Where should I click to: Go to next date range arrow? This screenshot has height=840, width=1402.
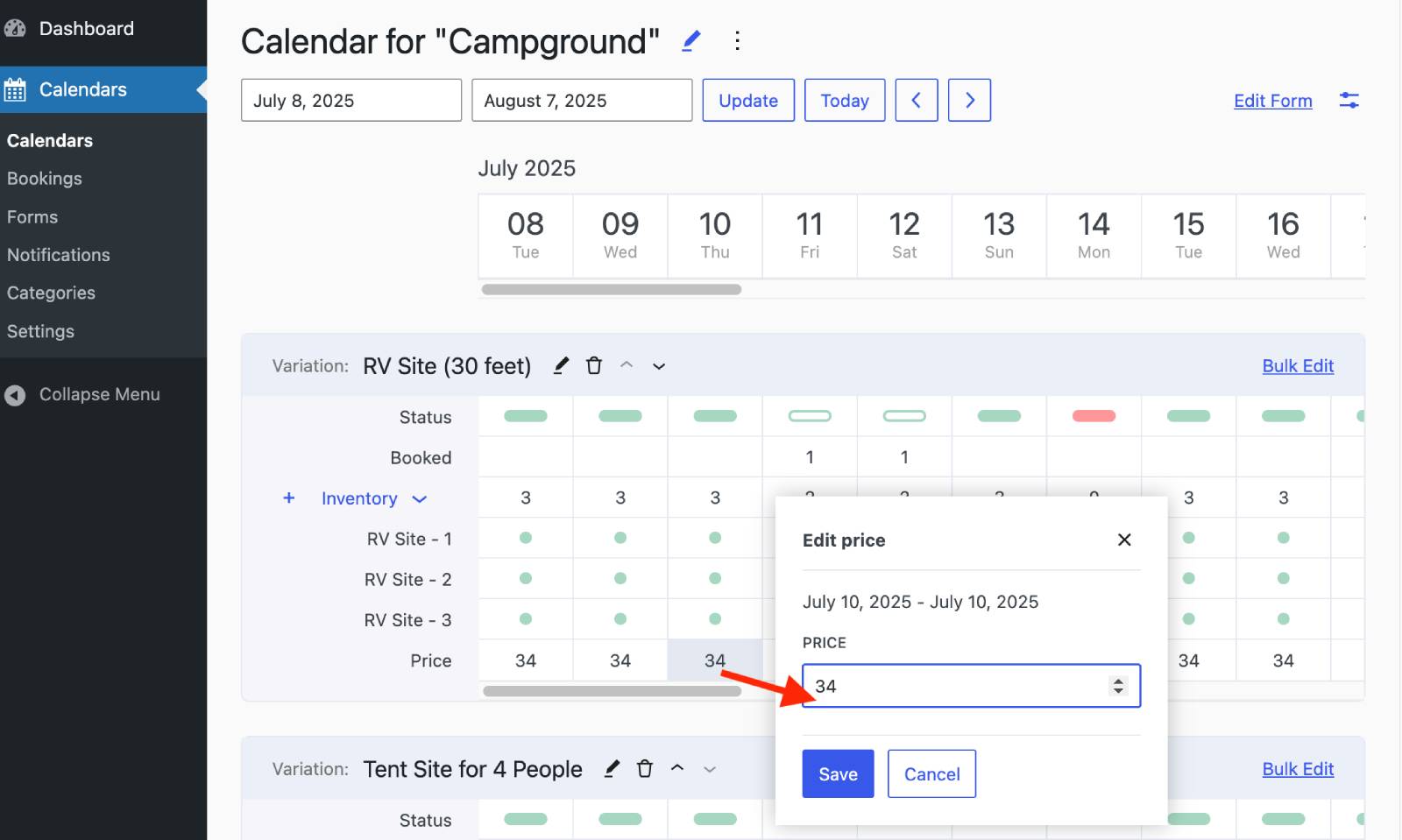pyautogui.click(x=969, y=100)
